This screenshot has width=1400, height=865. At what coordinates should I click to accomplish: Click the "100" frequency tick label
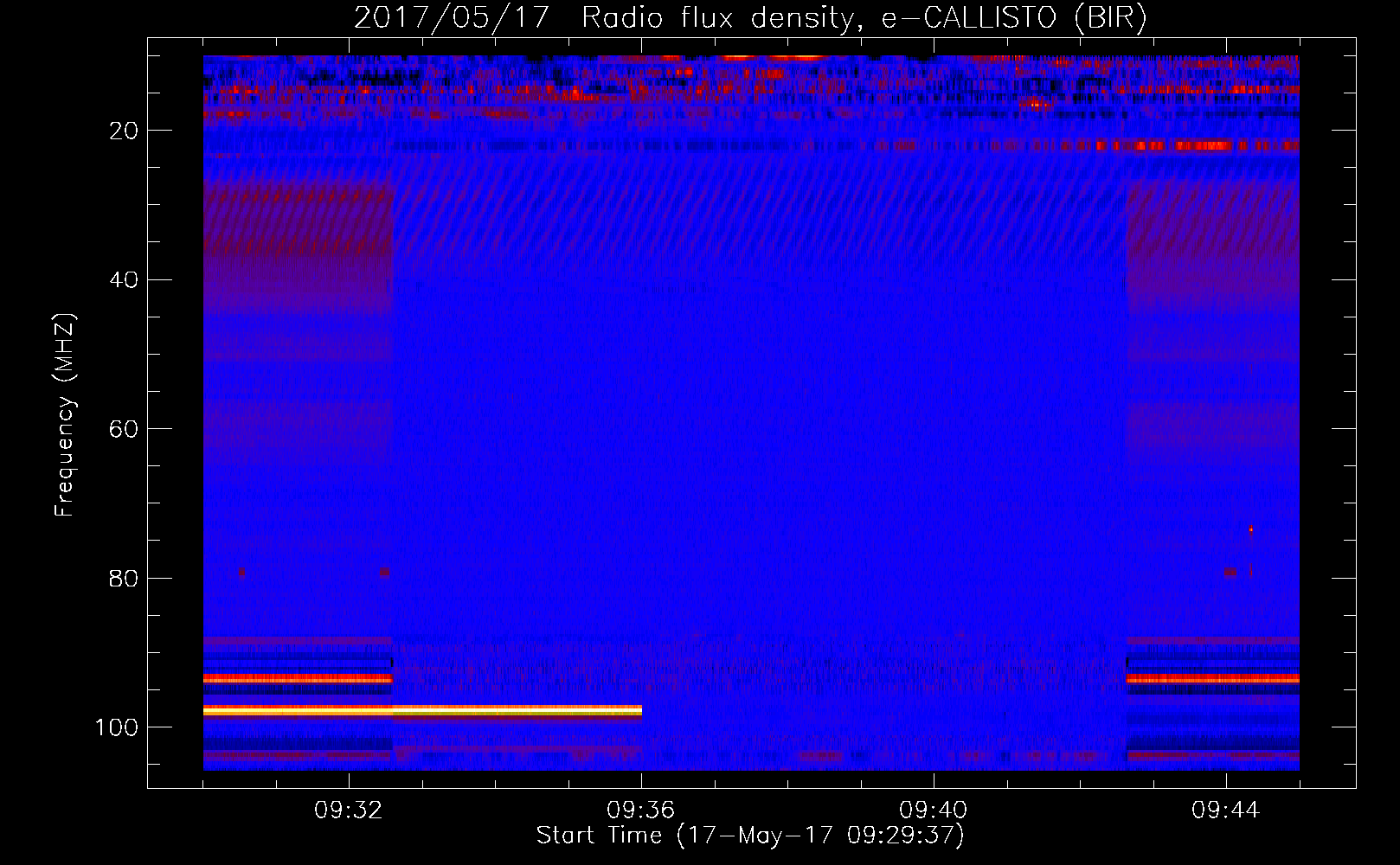pyautogui.click(x=117, y=727)
